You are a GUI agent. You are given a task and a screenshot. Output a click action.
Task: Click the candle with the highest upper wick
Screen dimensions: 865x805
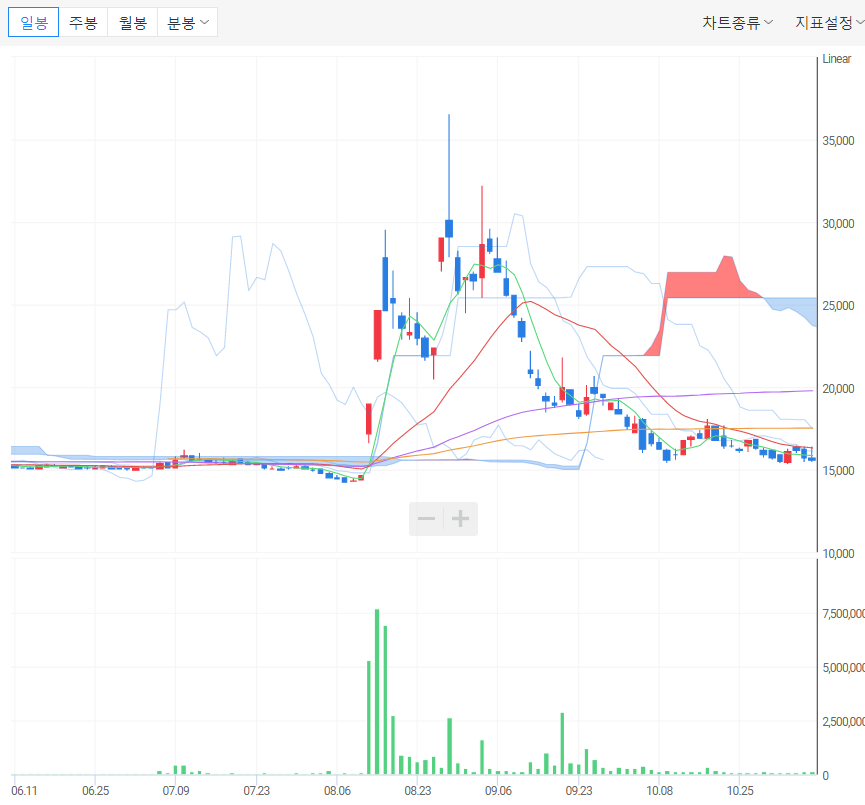[449, 228]
